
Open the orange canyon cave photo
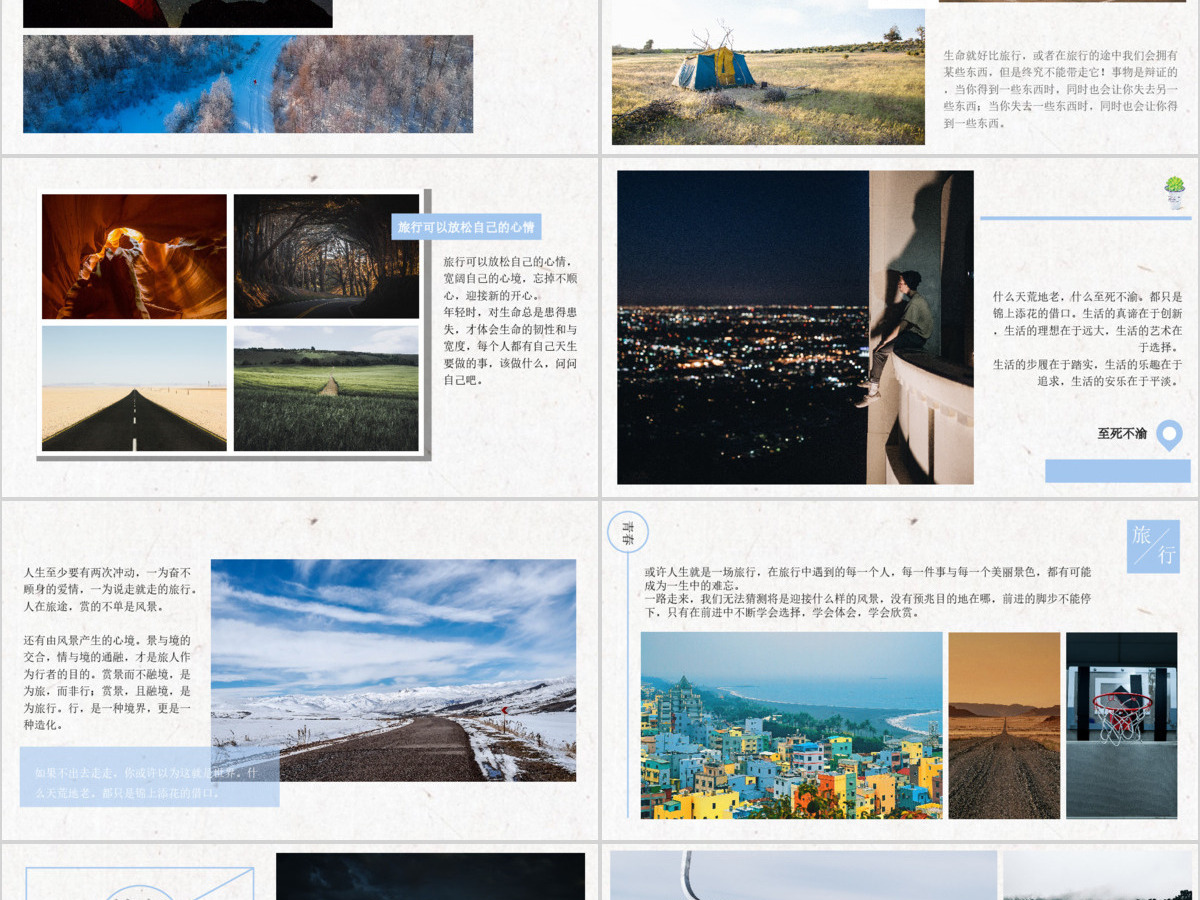coord(134,257)
